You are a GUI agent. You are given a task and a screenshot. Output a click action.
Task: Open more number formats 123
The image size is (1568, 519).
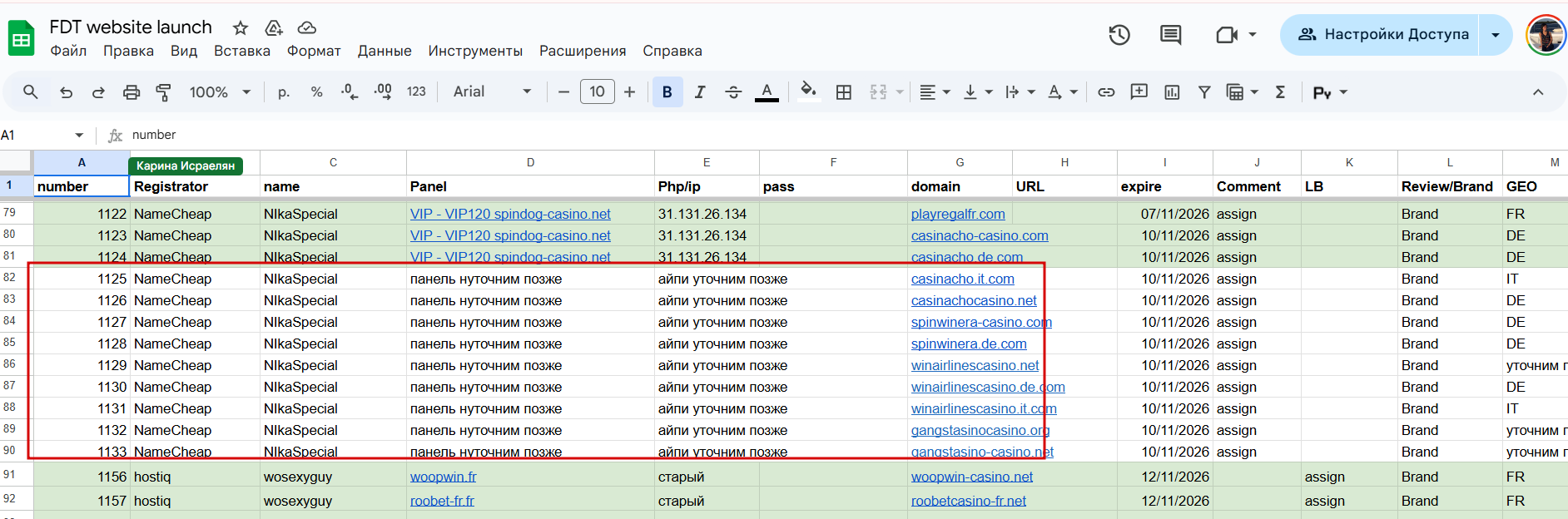coord(416,92)
